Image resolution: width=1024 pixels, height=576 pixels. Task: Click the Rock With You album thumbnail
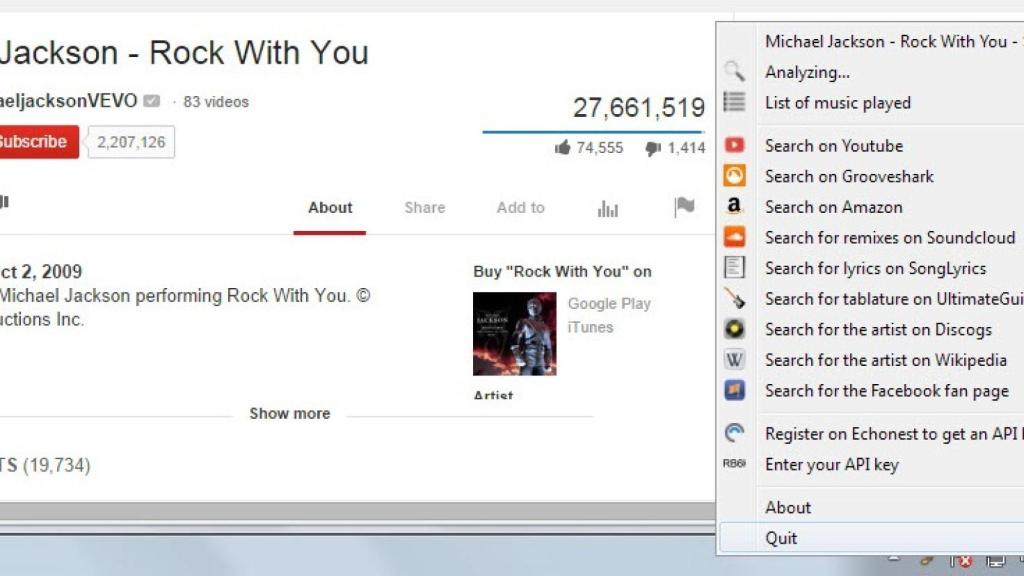(x=514, y=333)
